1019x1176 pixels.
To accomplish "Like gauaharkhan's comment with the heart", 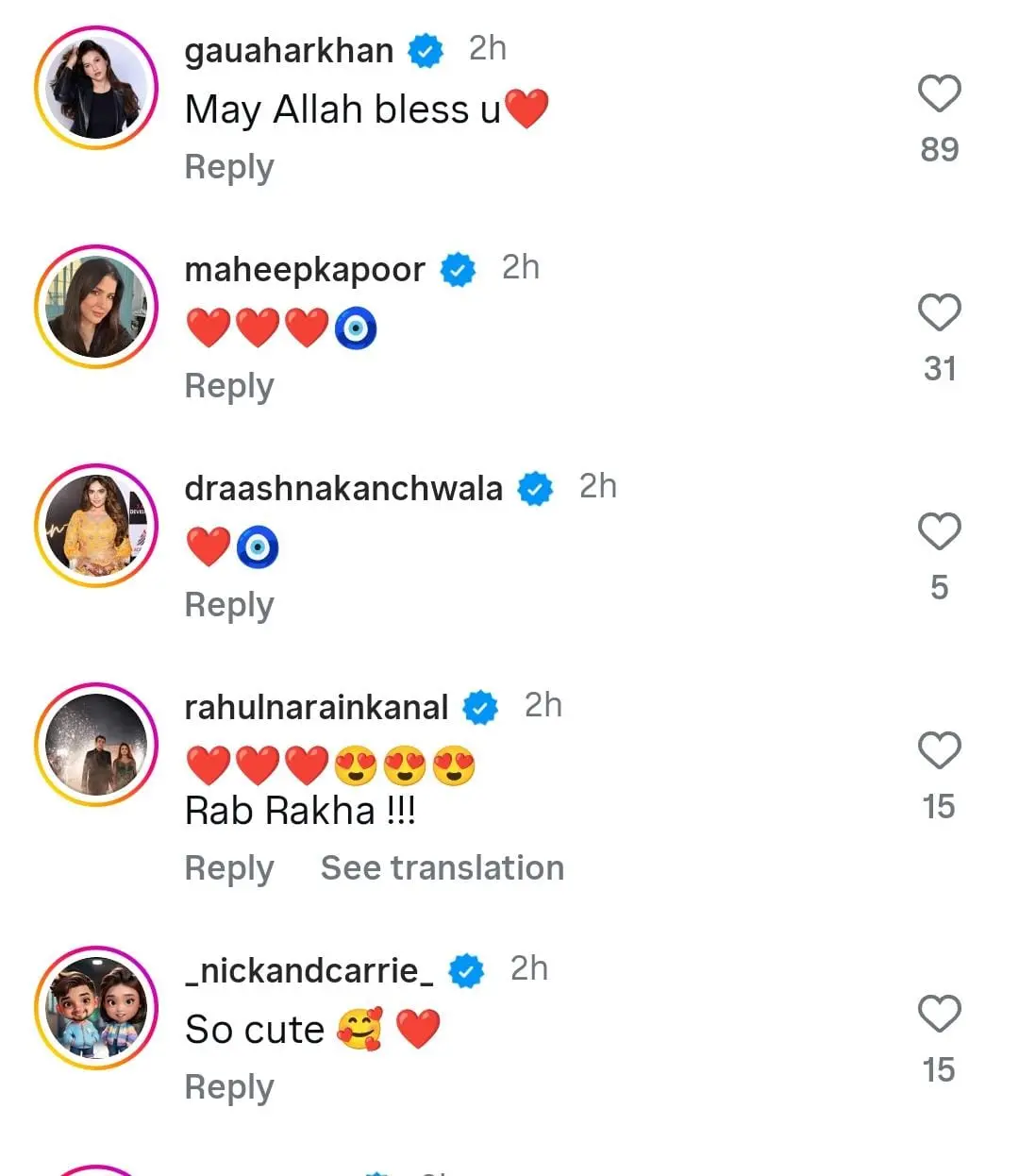I will [939, 93].
